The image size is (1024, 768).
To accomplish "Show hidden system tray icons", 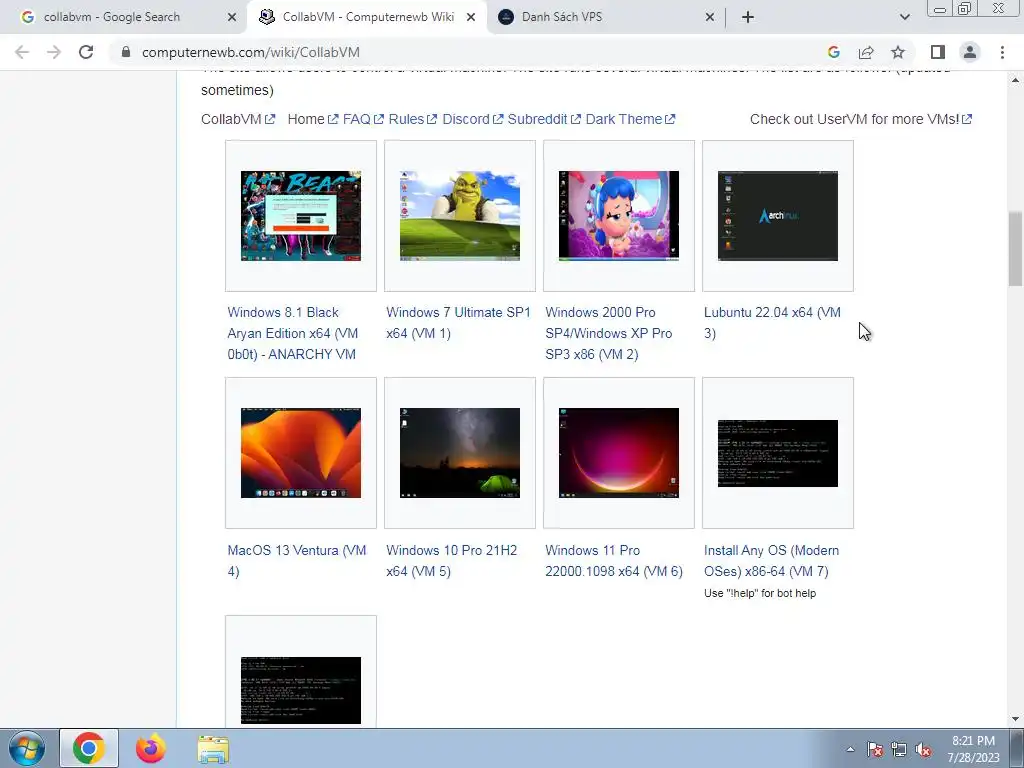I will pos(850,749).
